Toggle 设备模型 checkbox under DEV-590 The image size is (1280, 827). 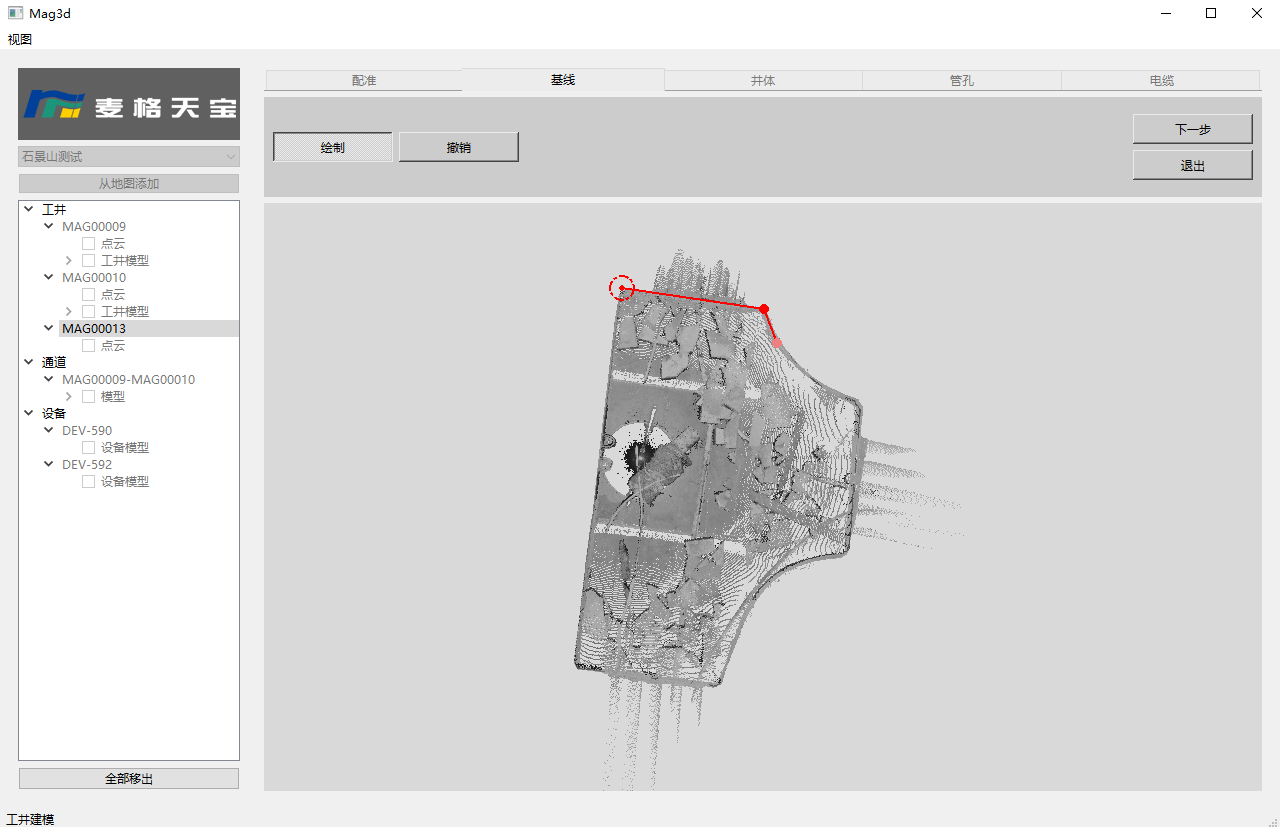point(89,448)
